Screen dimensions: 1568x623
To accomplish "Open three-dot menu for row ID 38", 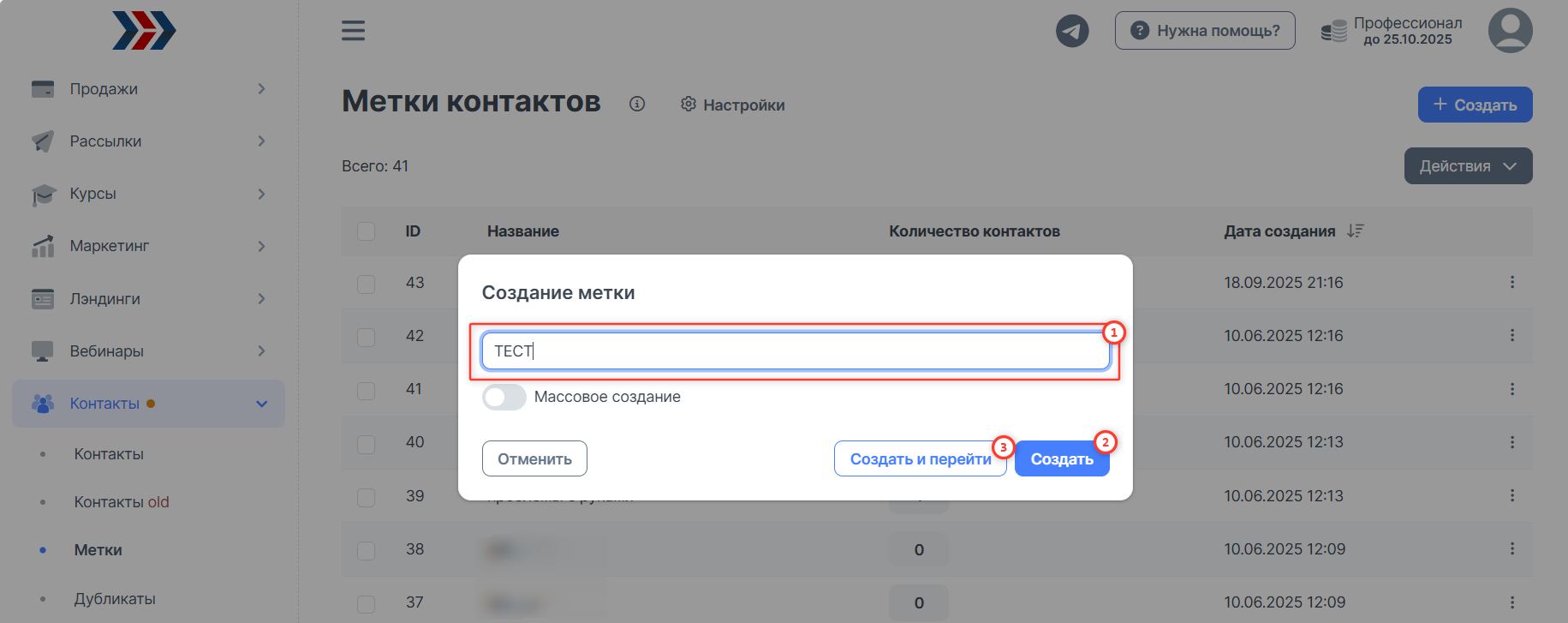I will 1511,548.
